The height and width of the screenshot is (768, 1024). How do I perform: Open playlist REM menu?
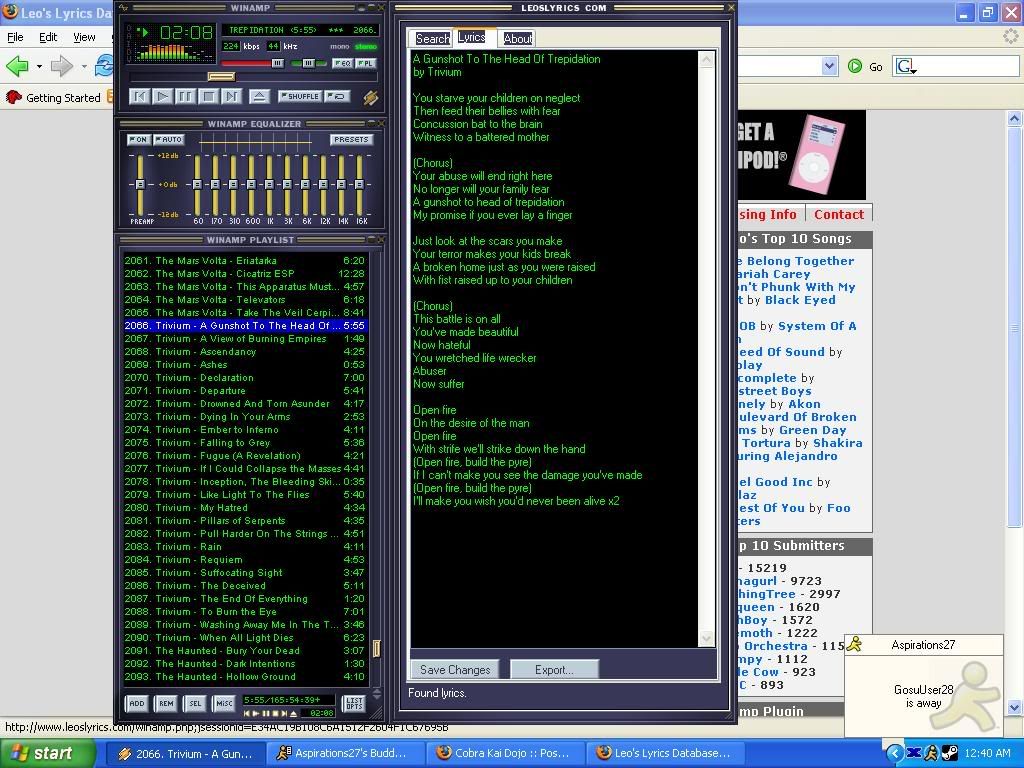(x=166, y=703)
